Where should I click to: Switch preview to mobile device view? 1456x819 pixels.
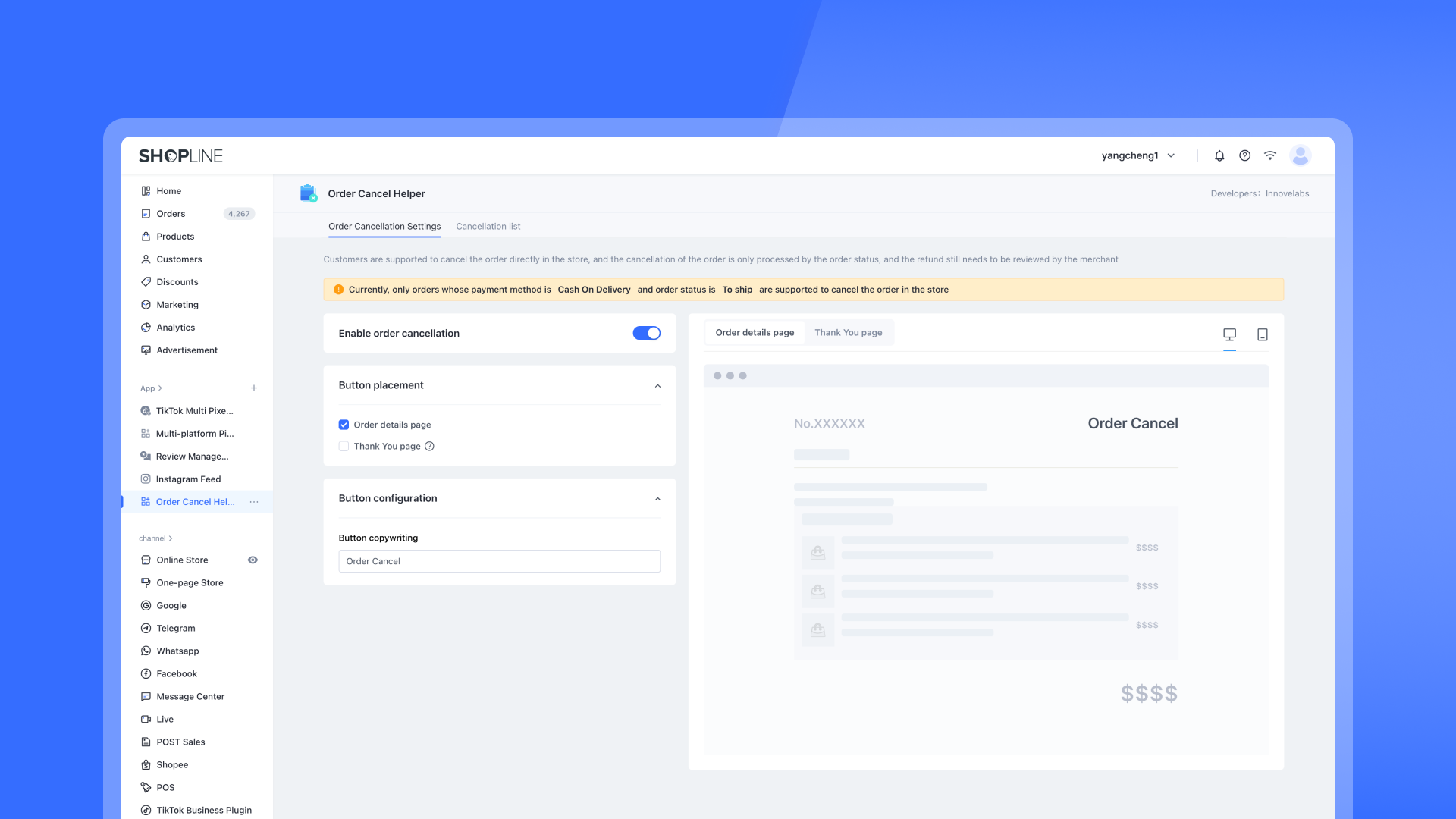pyautogui.click(x=1263, y=334)
